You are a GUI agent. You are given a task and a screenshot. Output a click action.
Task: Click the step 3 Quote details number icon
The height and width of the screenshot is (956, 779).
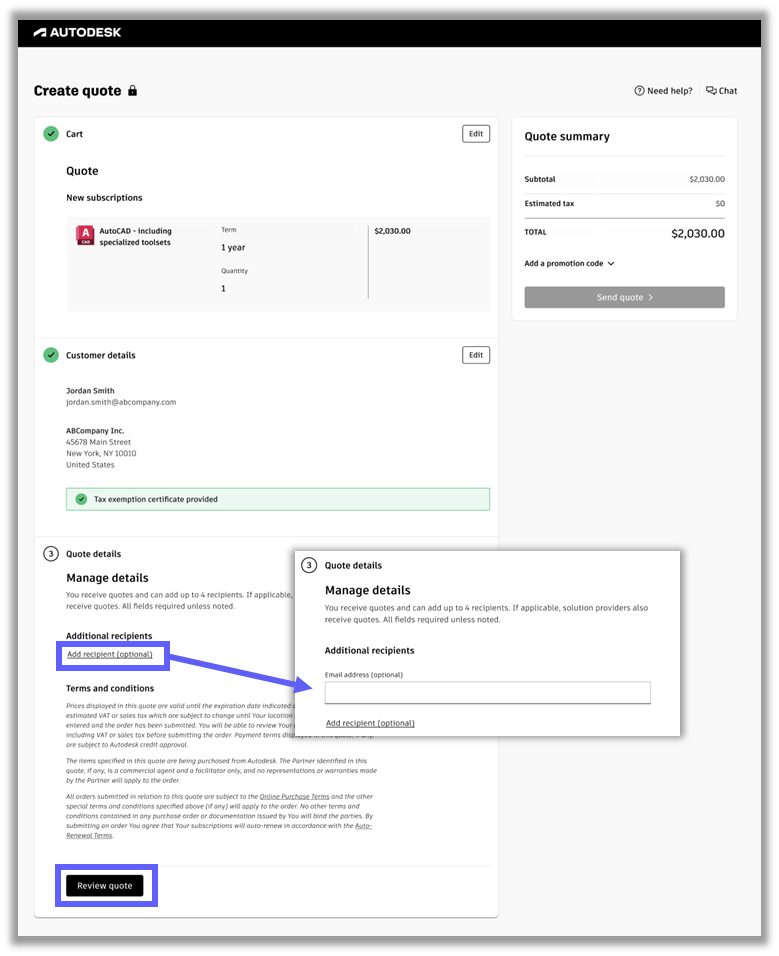[51, 554]
